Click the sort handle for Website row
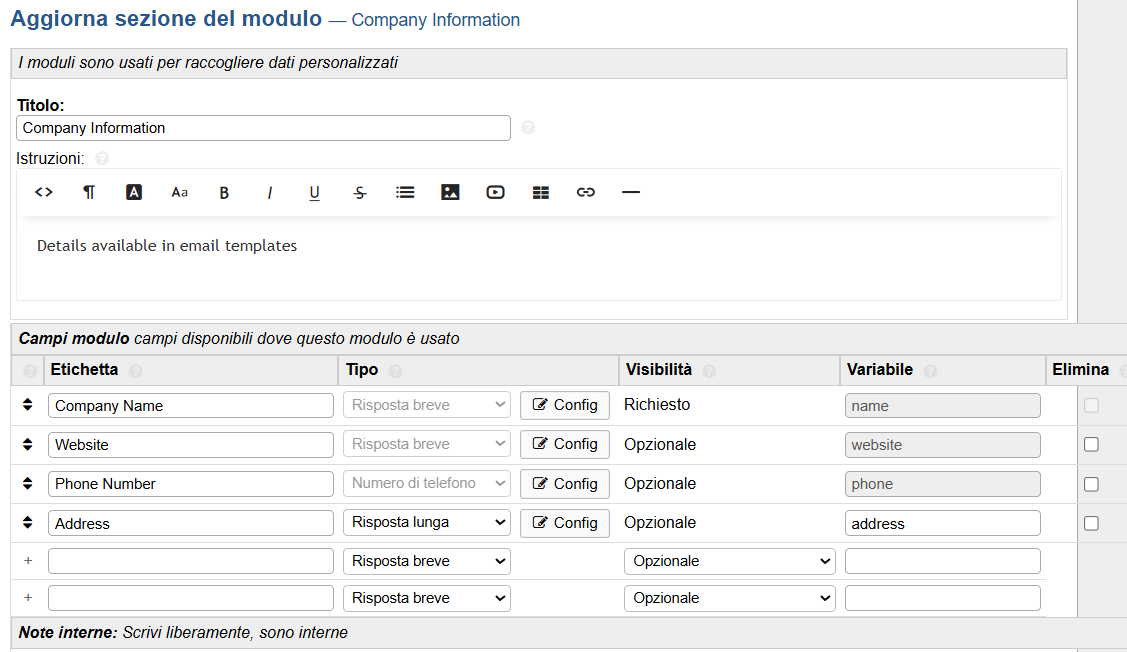Viewport: 1127px width, 652px height. (x=28, y=444)
